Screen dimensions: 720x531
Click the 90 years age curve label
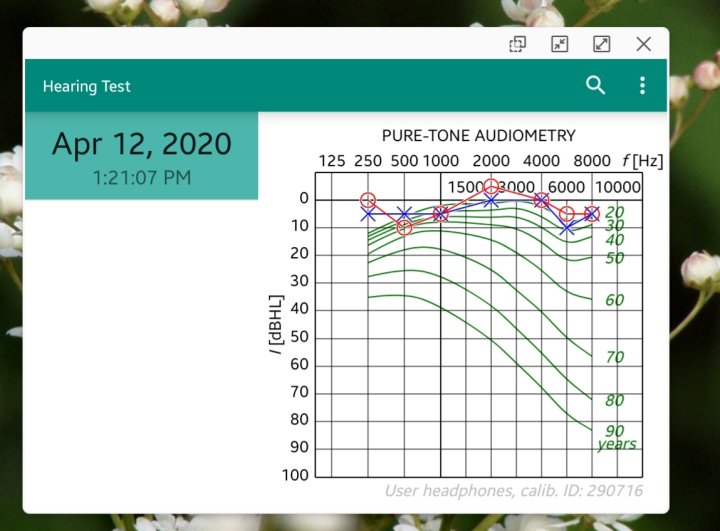point(614,431)
